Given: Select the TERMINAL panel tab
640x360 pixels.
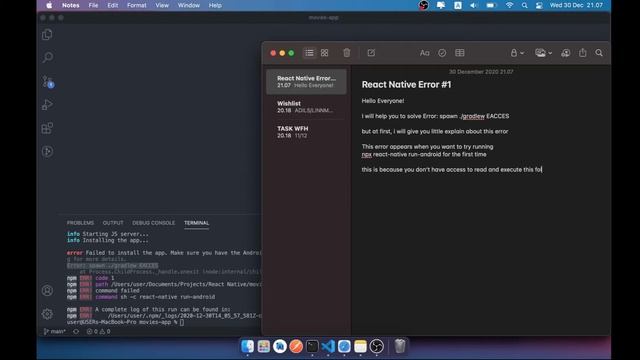Looking at the screenshot, I should click(x=196, y=223).
